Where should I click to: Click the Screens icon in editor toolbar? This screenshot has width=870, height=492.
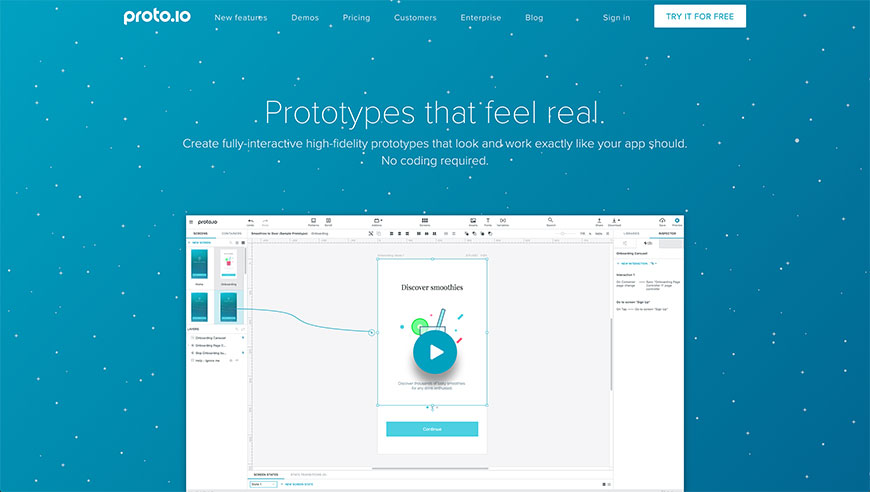pos(425,222)
